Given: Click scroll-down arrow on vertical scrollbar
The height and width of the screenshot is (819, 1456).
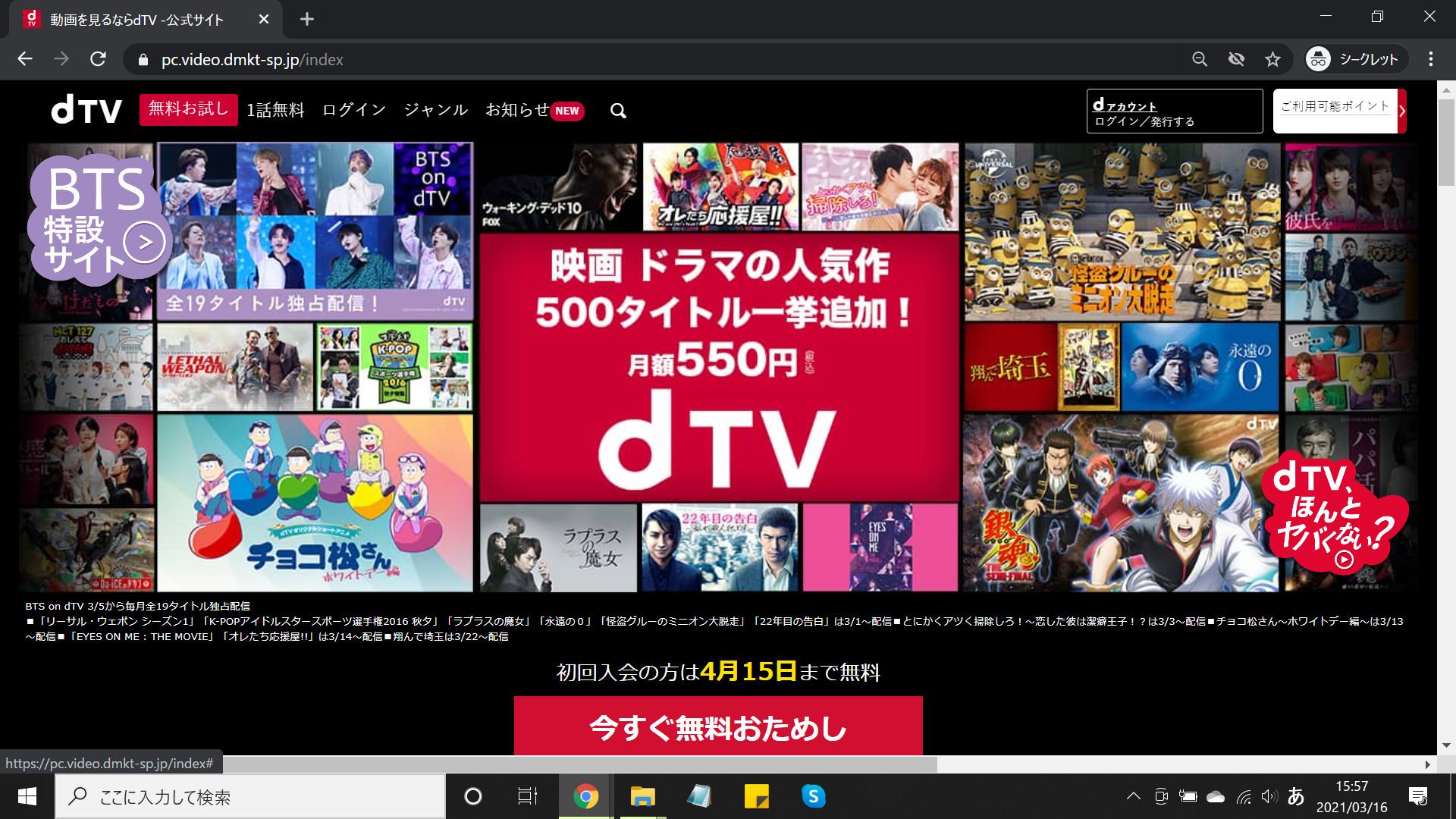Looking at the screenshot, I should tap(1445, 745).
